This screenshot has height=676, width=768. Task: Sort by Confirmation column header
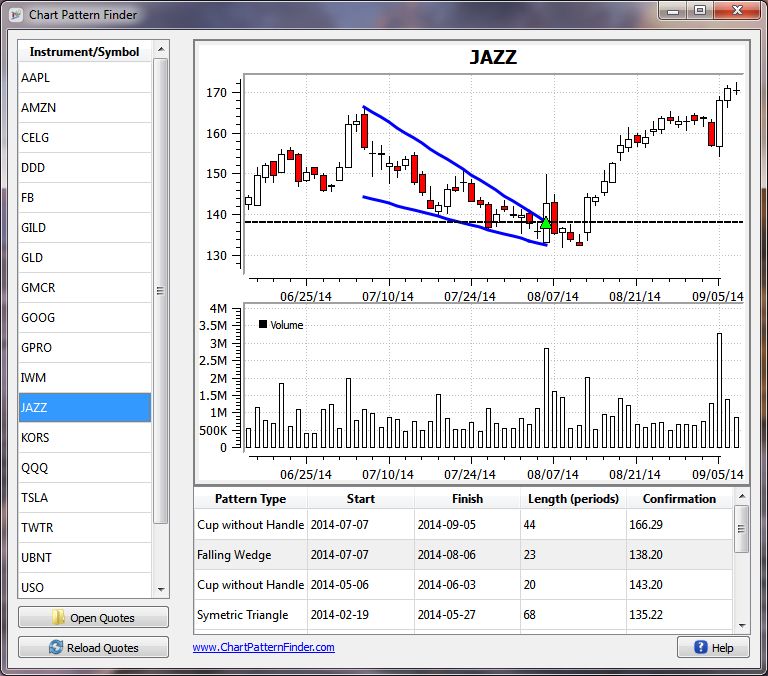[679, 499]
